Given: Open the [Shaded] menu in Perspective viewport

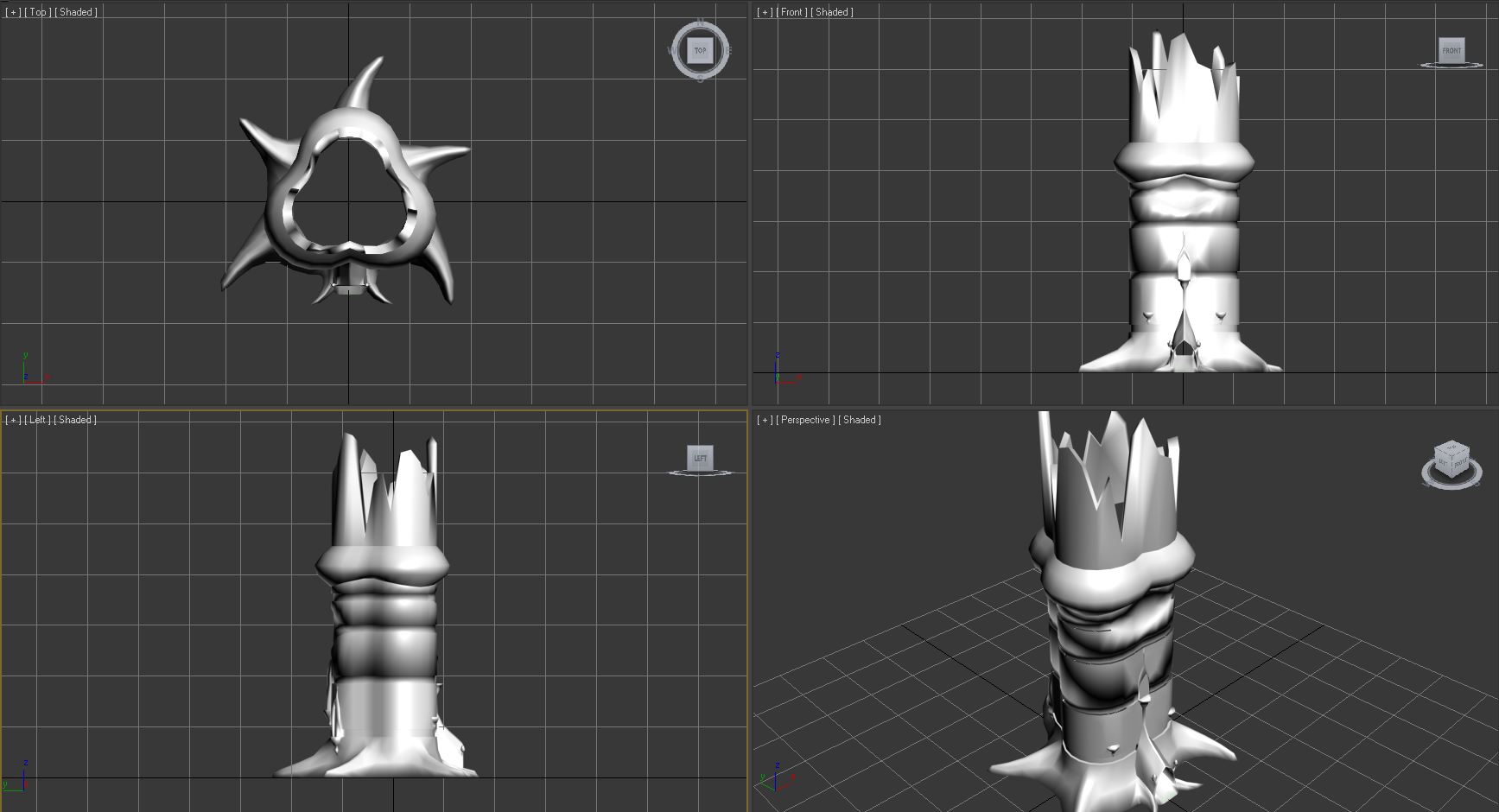Looking at the screenshot, I should [x=860, y=420].
